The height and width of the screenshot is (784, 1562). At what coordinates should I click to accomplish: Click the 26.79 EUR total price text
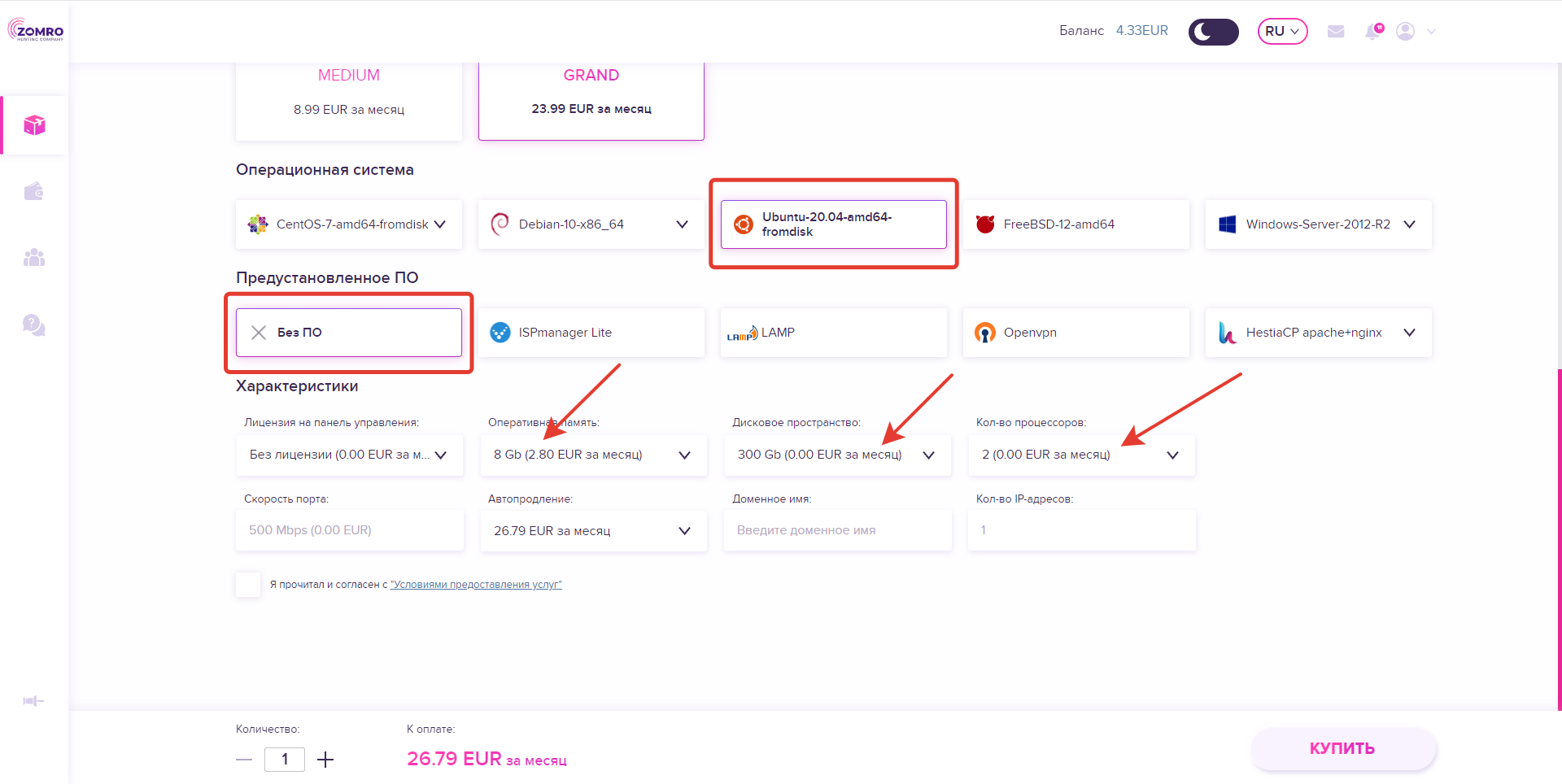[x=486, y=759]
